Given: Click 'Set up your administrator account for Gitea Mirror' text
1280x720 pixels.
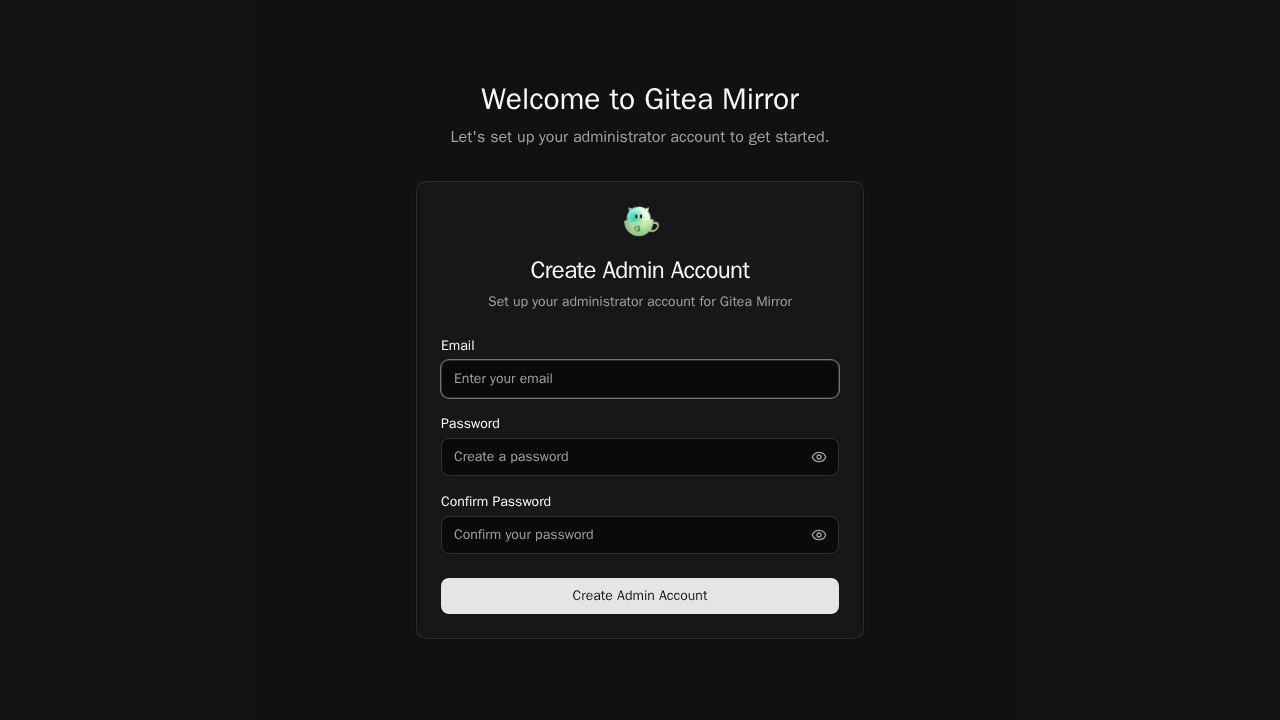Looking at the screenshot, I should pyautogui.click(x=640, y=302).
